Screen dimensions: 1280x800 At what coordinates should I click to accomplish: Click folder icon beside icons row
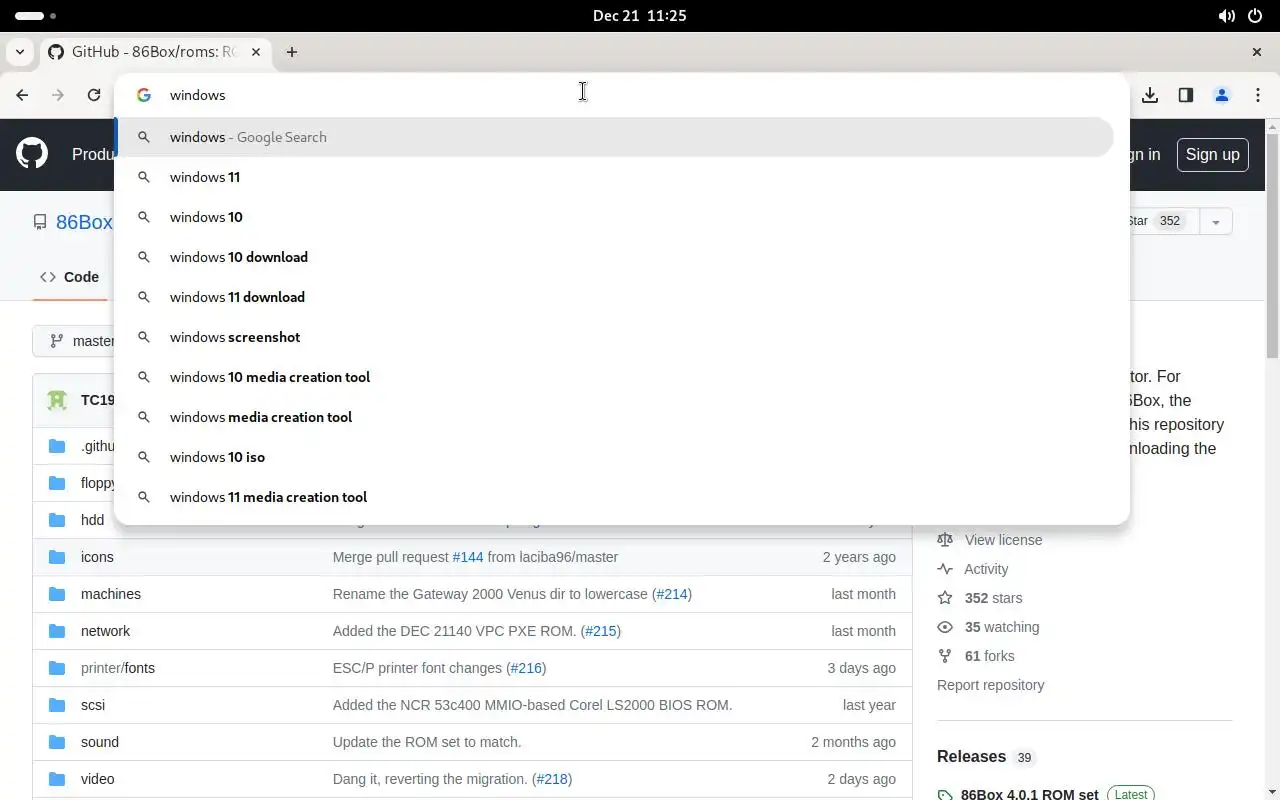[x=57, y=557]
